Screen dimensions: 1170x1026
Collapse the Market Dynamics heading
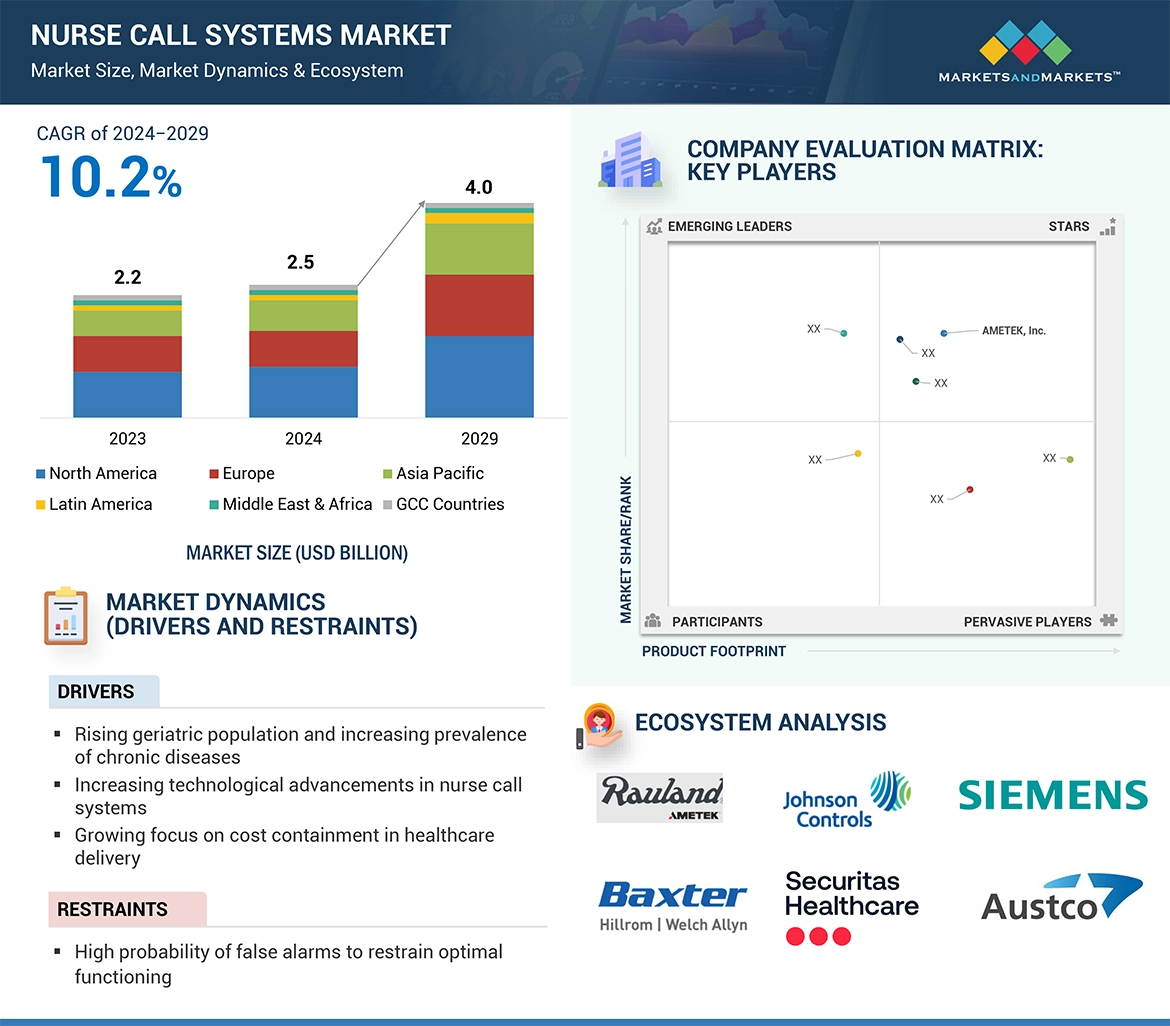[216, 602]
